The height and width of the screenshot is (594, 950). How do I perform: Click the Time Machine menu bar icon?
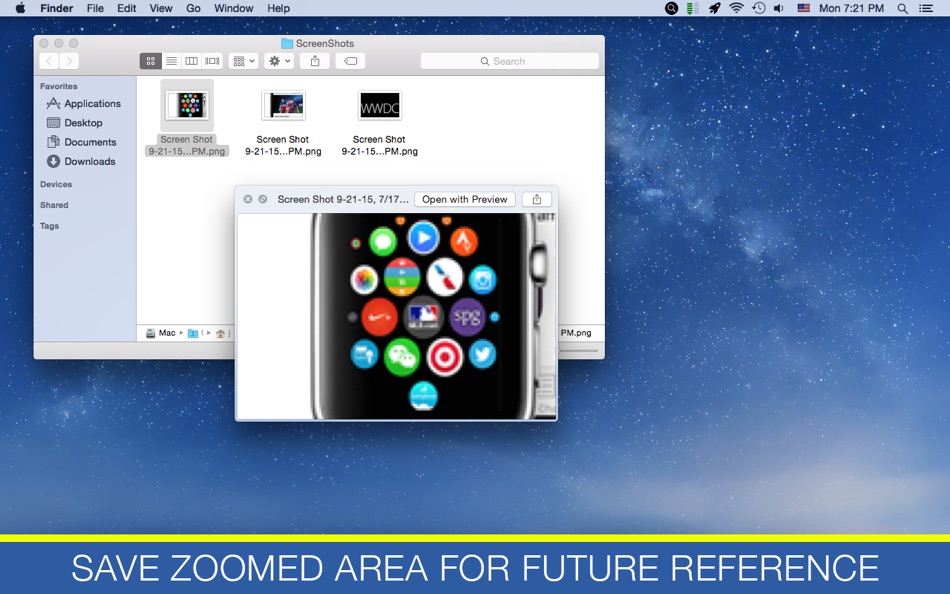759,8
